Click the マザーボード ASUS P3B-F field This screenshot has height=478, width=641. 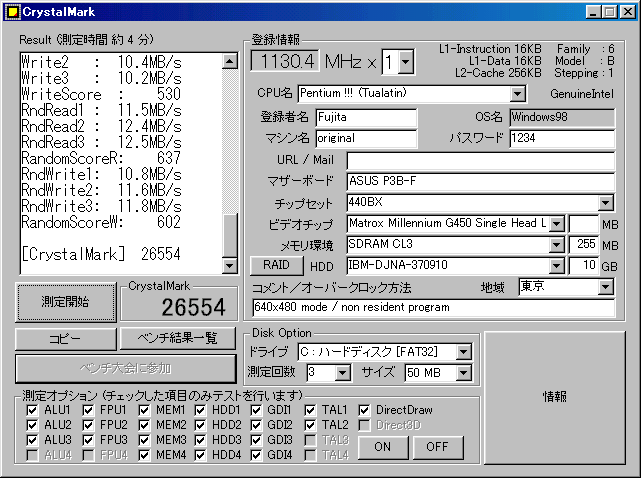[481, 181]
